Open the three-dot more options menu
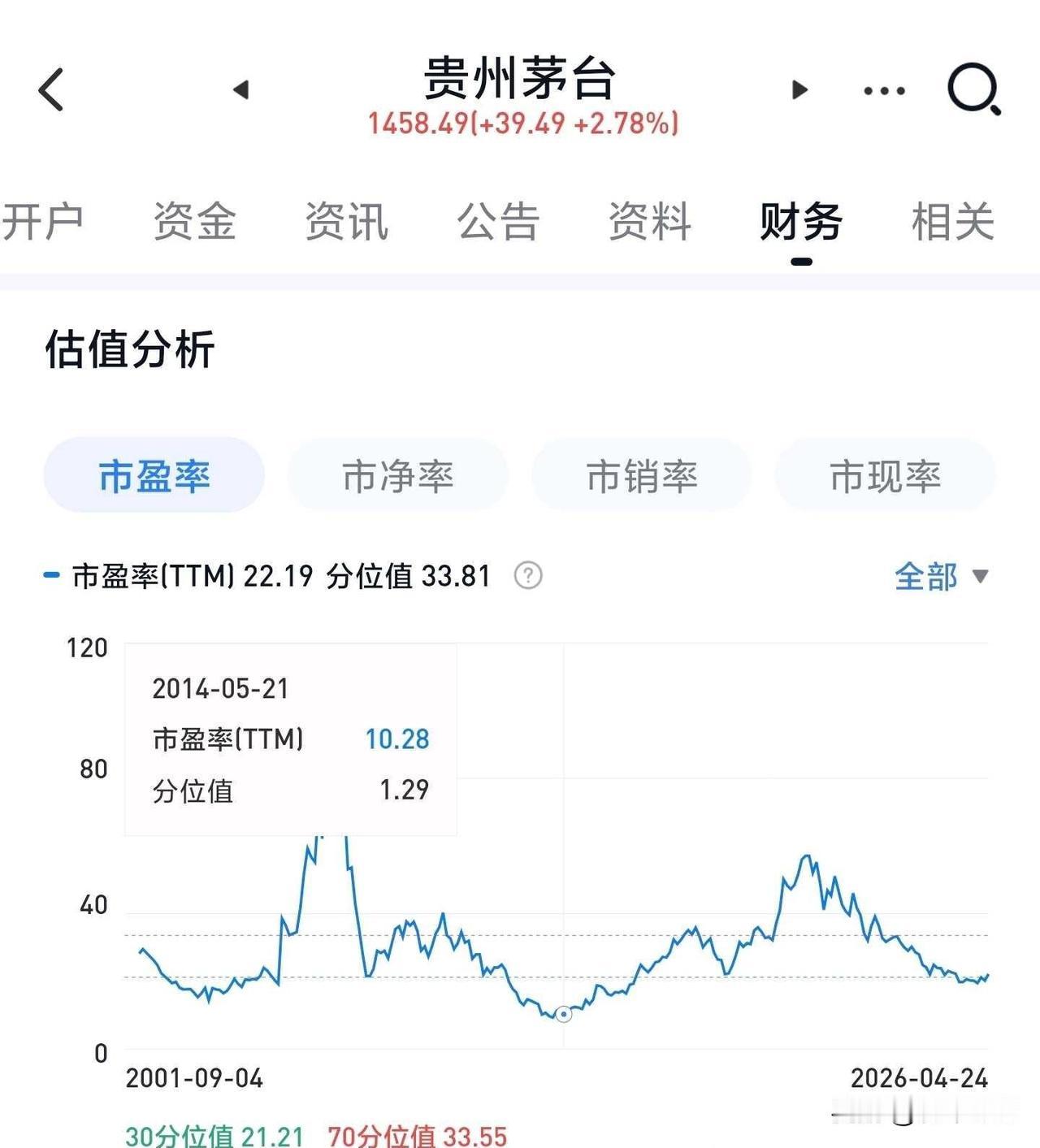1040x1148 pixels. point(884,90)
